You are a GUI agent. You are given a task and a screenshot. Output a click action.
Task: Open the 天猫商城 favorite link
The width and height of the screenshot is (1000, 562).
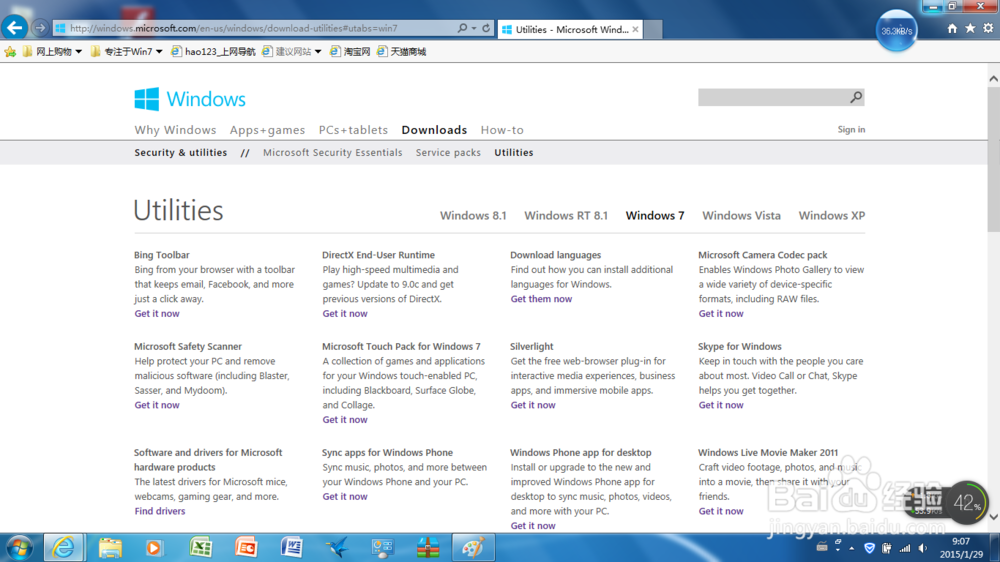pyautogui.click(x=401, y=52)
